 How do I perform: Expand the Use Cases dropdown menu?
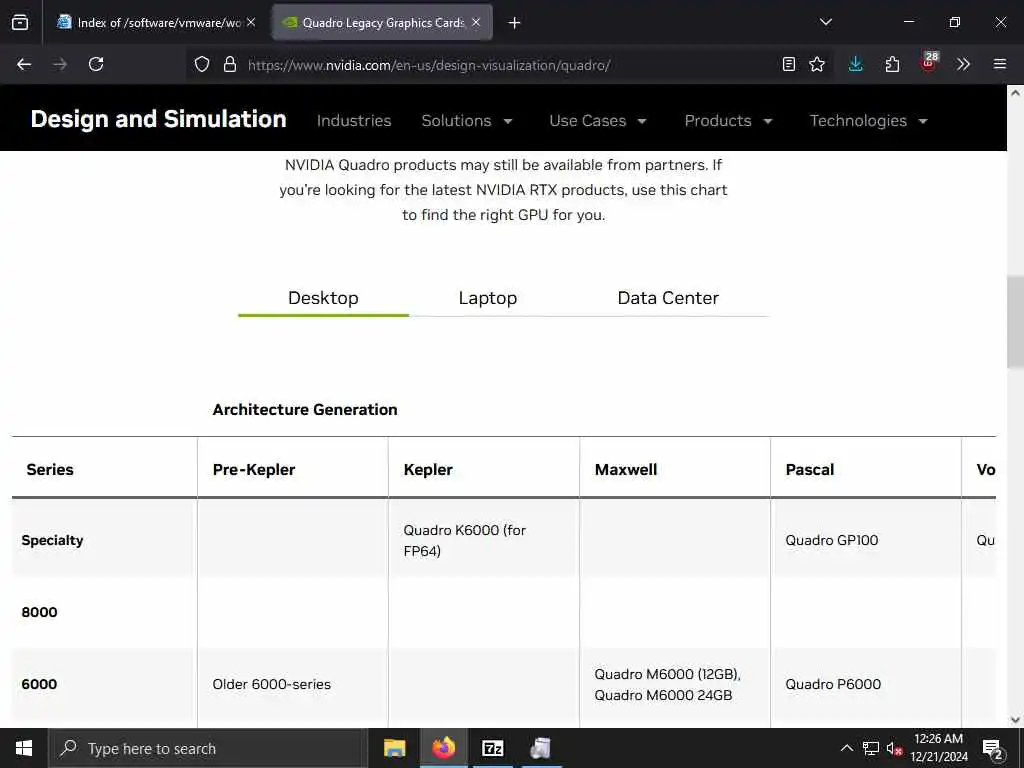598,121
